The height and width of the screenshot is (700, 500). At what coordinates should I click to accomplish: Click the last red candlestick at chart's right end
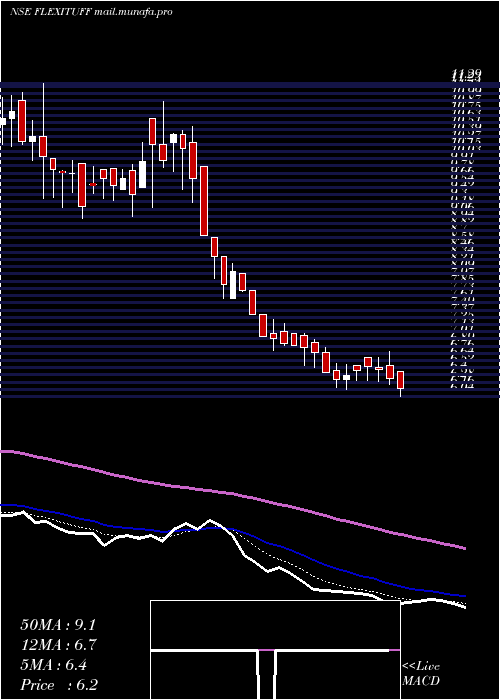(400, 379)
